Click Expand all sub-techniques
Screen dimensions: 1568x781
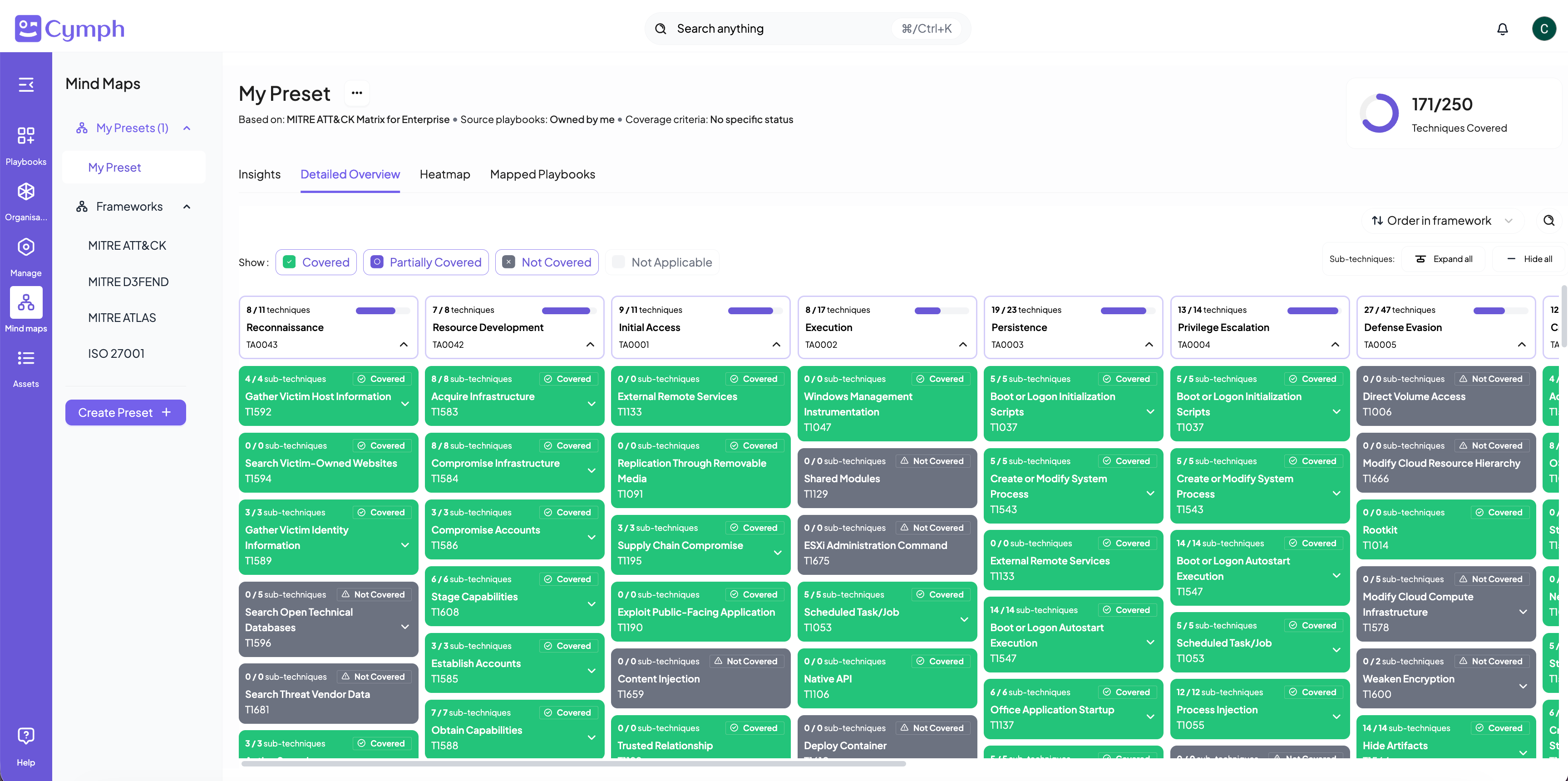tap(1444, 259)
